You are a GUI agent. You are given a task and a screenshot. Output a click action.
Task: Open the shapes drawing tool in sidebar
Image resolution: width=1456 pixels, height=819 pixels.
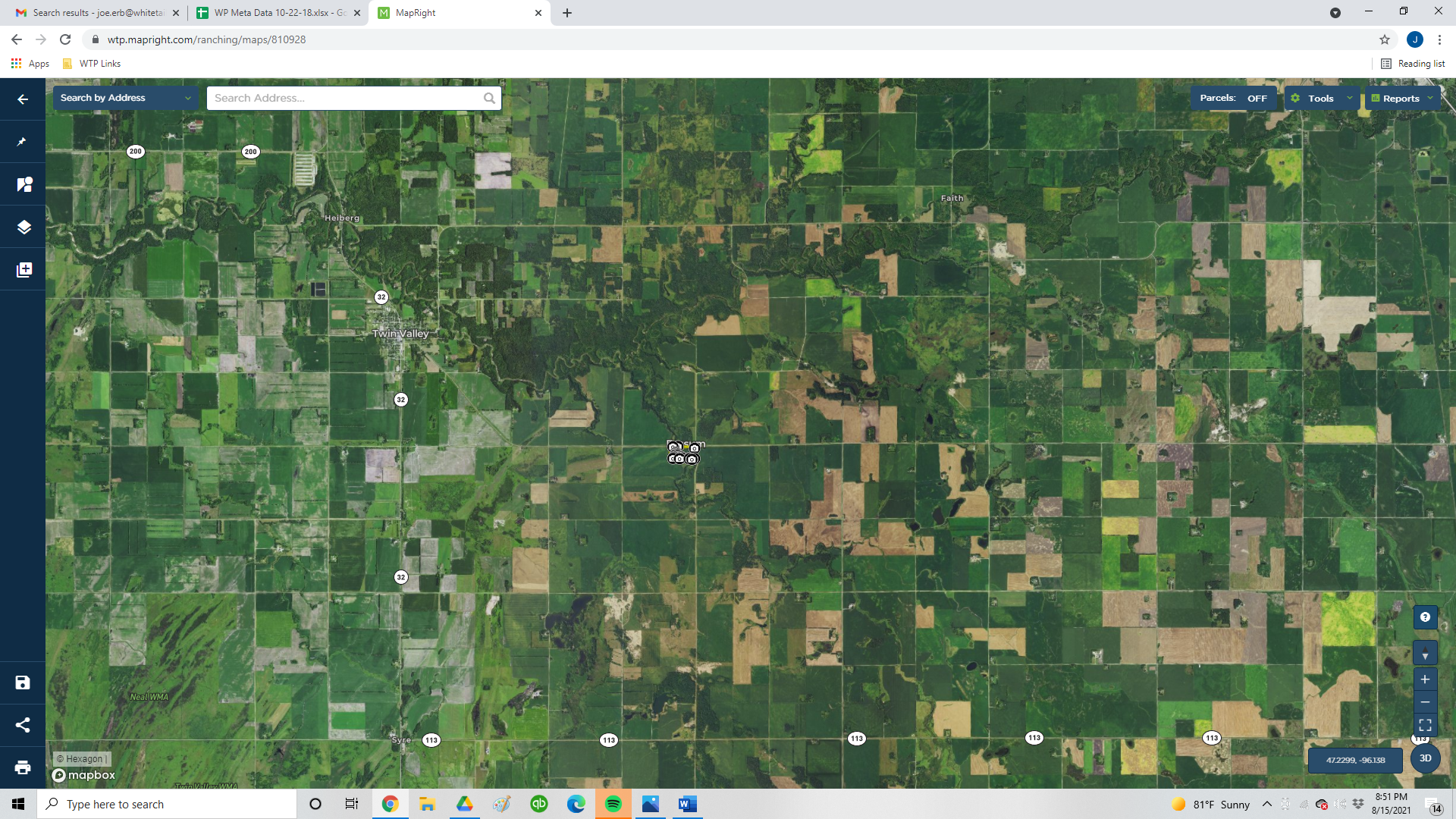(x=24, y=184)
